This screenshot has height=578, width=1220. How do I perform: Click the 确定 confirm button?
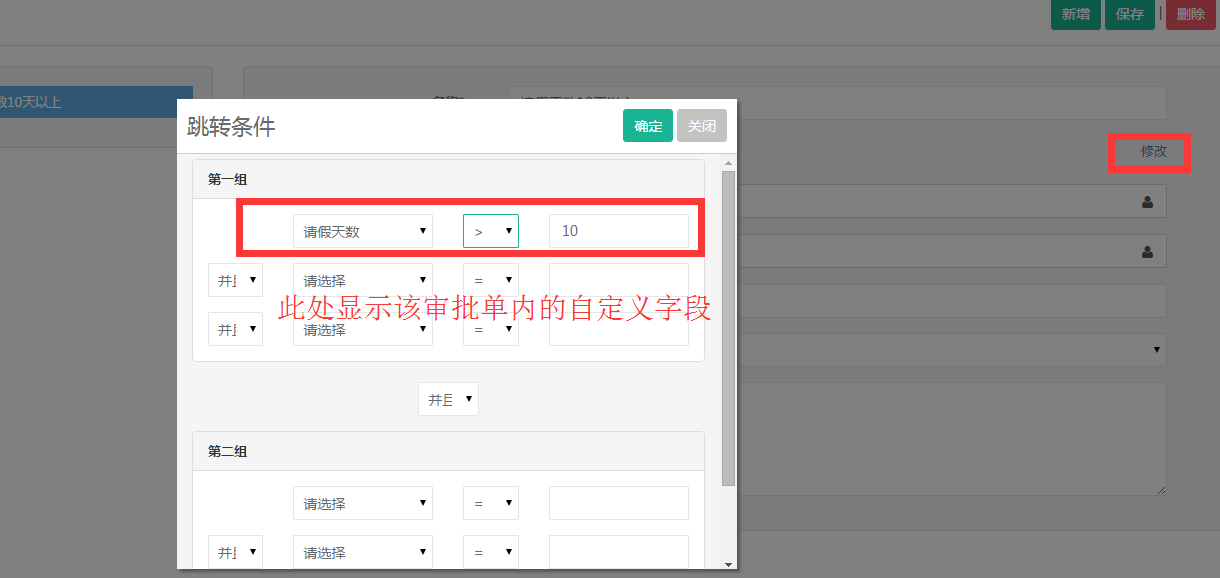pos(647,126)
